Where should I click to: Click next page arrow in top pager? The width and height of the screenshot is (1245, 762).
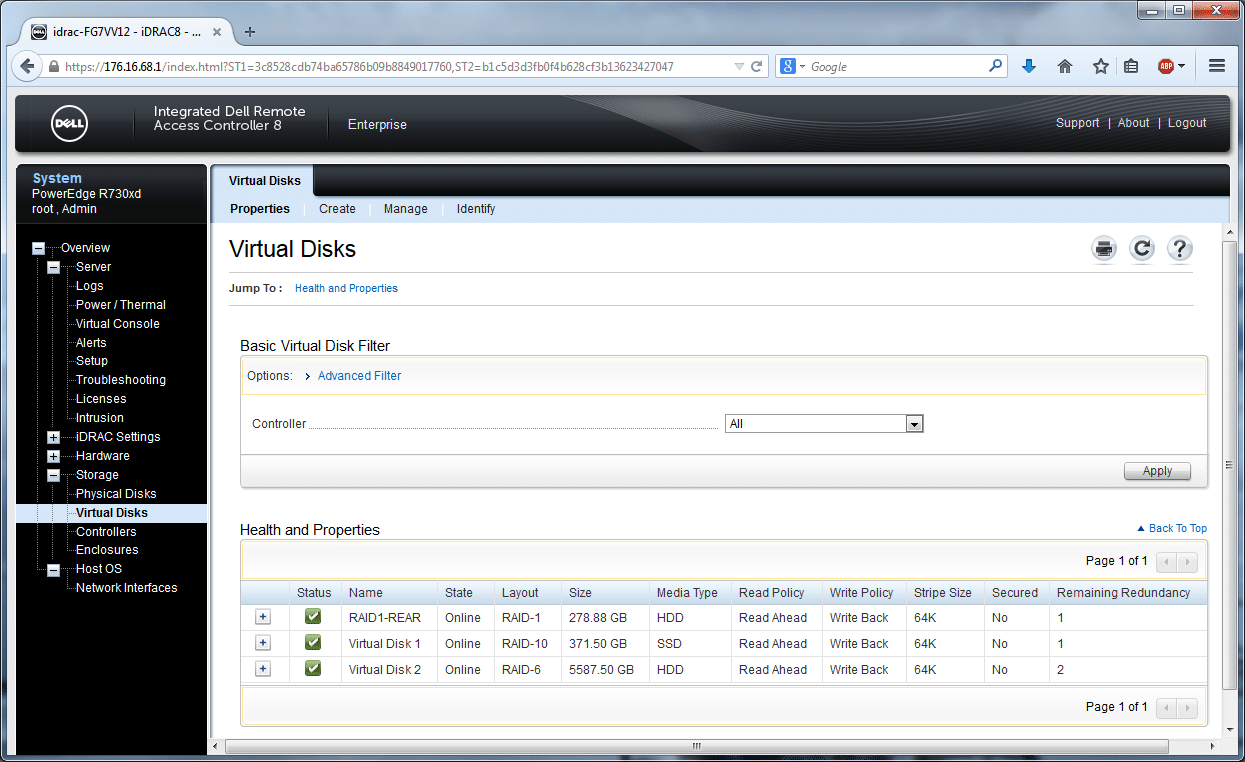click(1187, 561)
